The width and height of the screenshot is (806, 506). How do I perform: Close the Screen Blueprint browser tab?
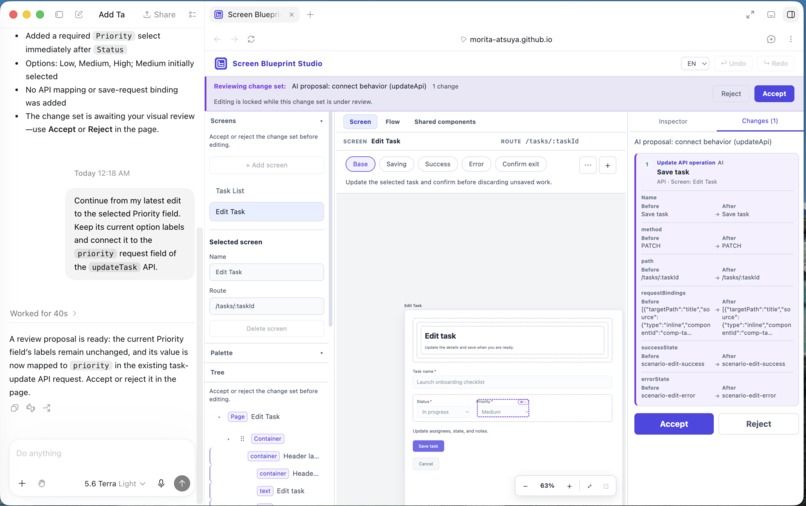click(x=291, y=14)
